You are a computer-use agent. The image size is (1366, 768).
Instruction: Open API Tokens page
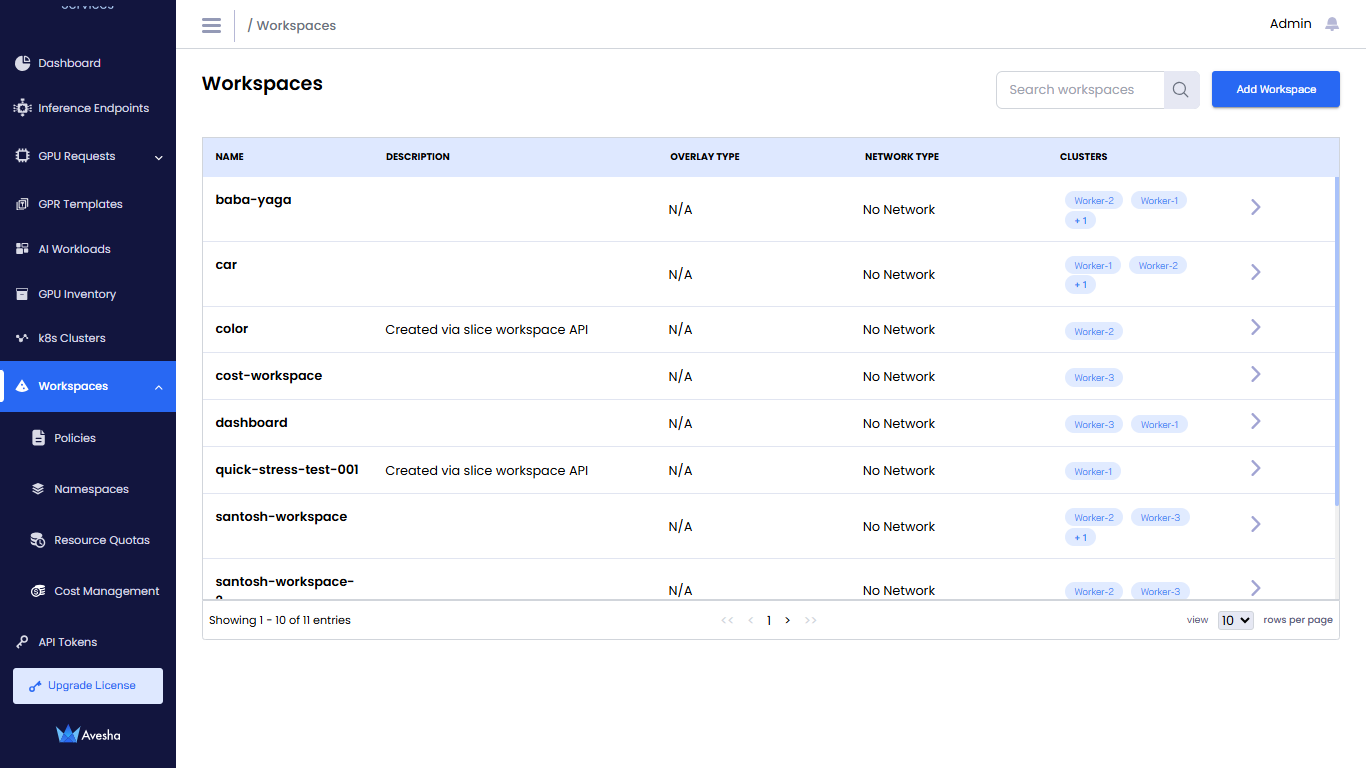tap(67, 642)
